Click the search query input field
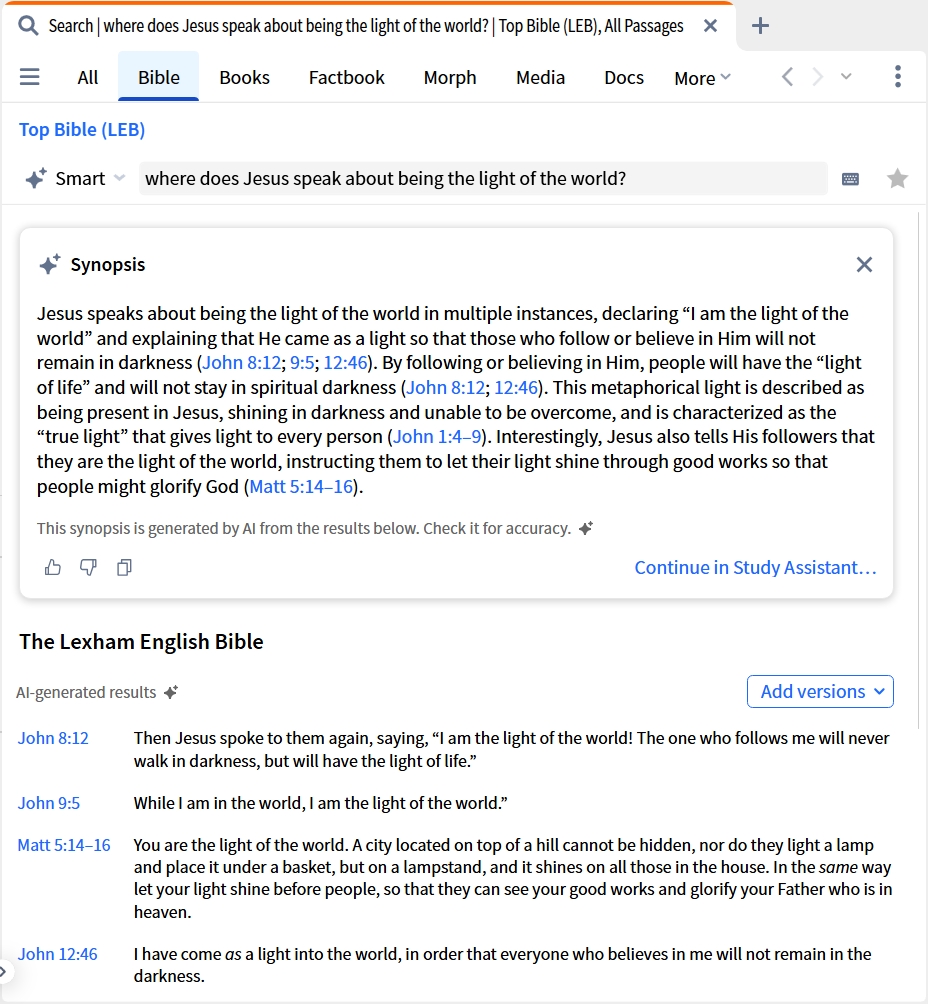This screenshot has width=928, height=1004. pyautogui.click(x=483, y=179)
